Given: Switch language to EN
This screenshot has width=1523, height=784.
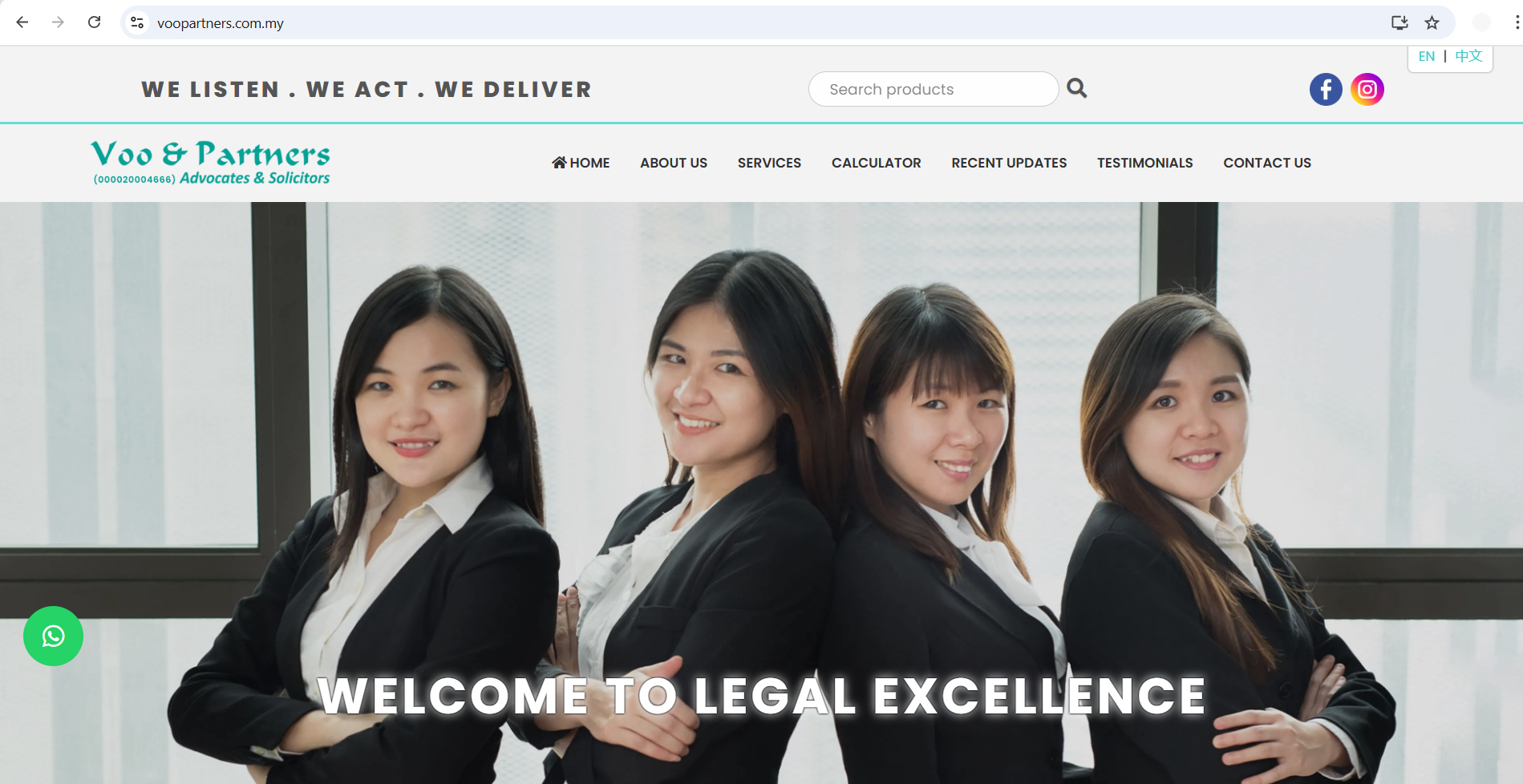Looking at the screenshot, I should (1427, 56).
